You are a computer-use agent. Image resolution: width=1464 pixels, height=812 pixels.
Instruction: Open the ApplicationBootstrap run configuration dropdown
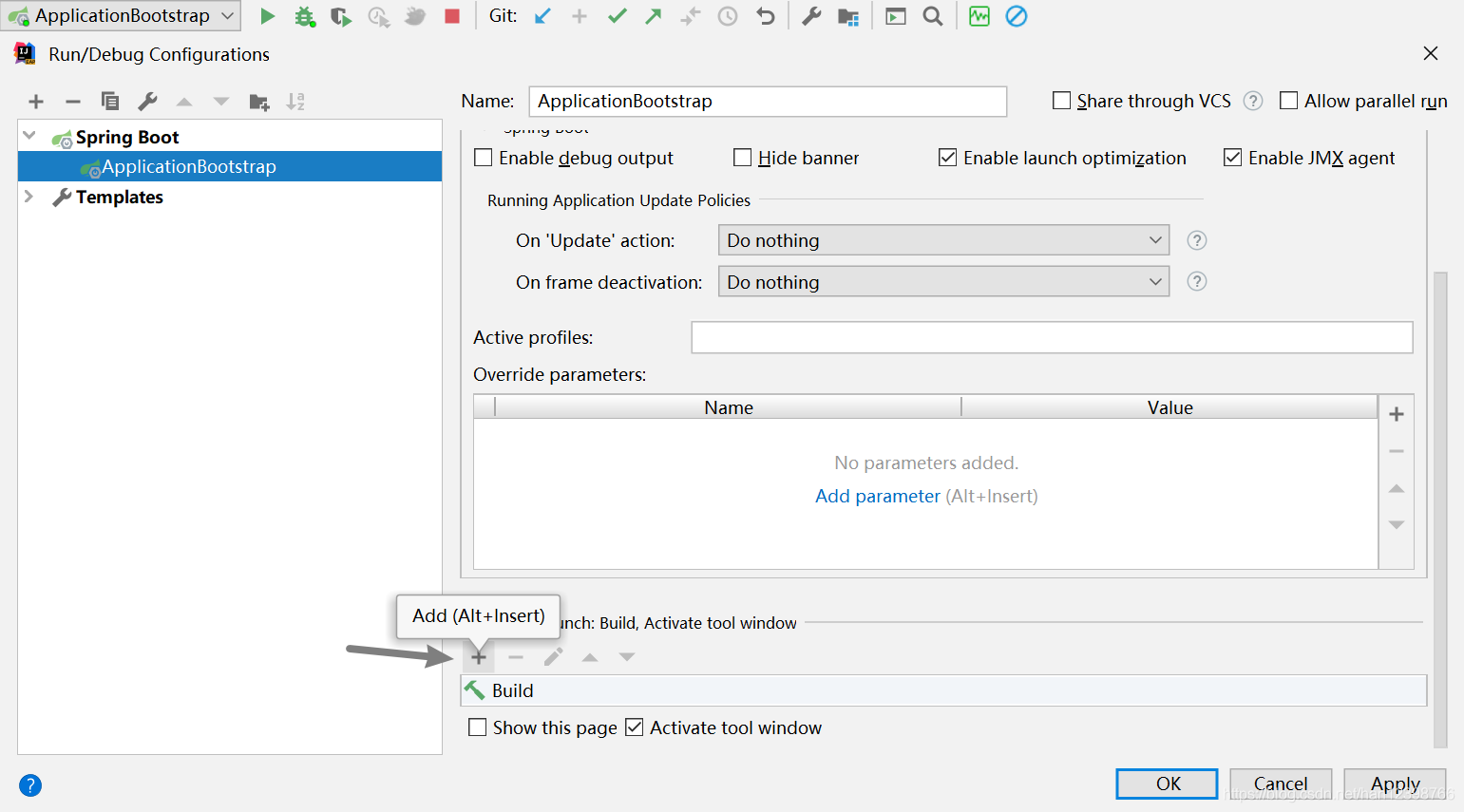pos(121,16)
